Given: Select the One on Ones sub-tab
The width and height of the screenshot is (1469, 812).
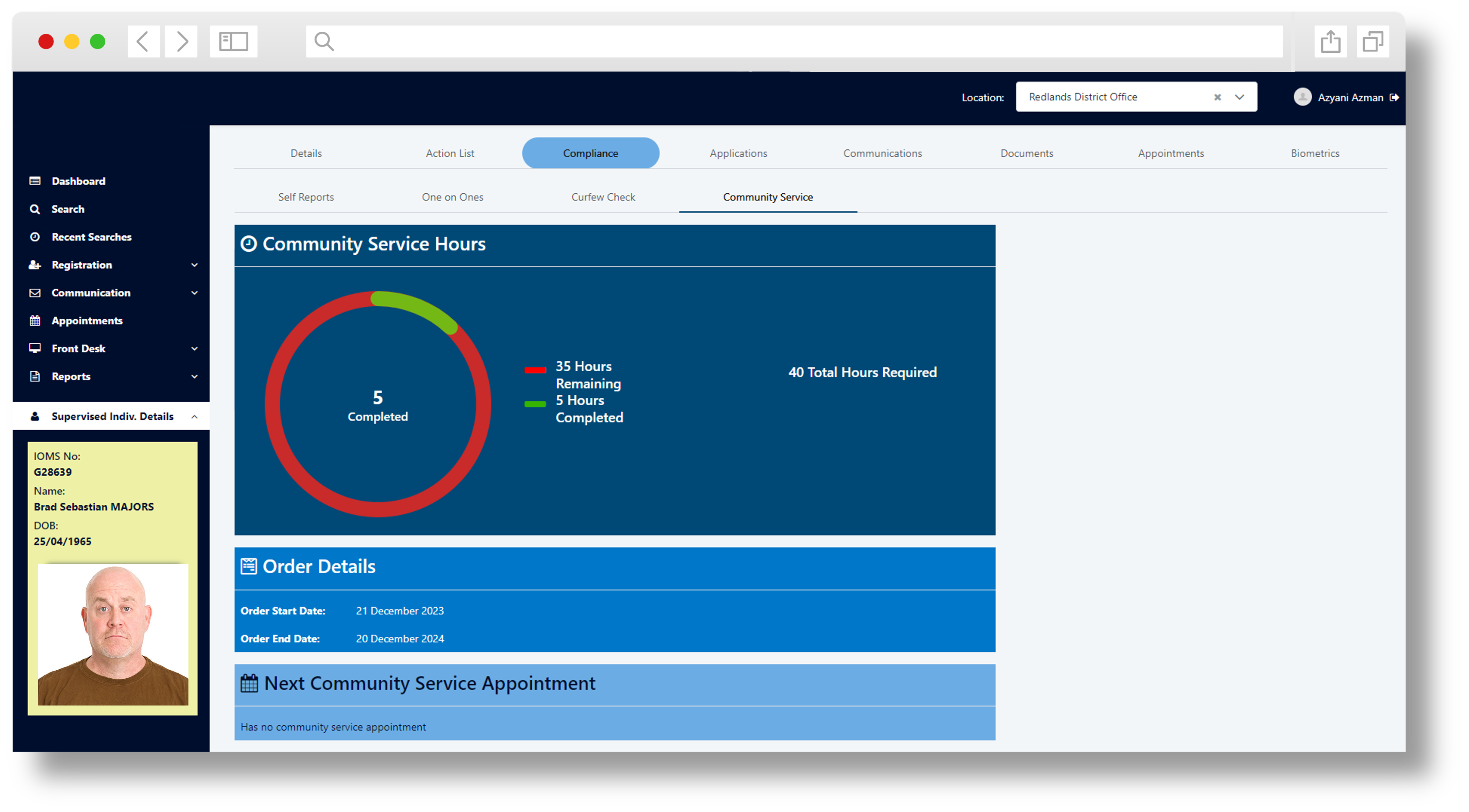Looking at the screenshot, I should 453,197.
